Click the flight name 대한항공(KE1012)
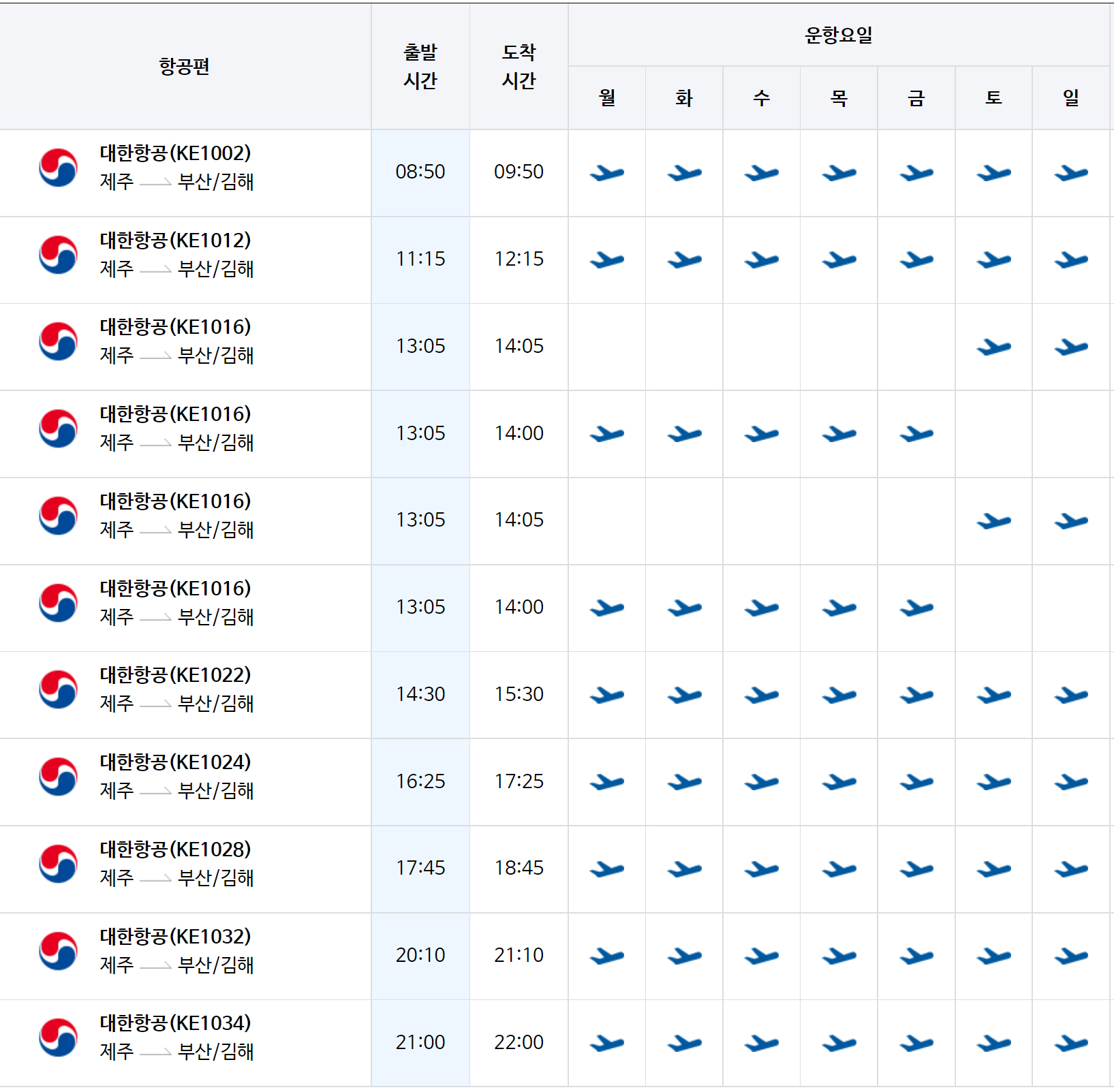1114x1092 pixels. 176,240
